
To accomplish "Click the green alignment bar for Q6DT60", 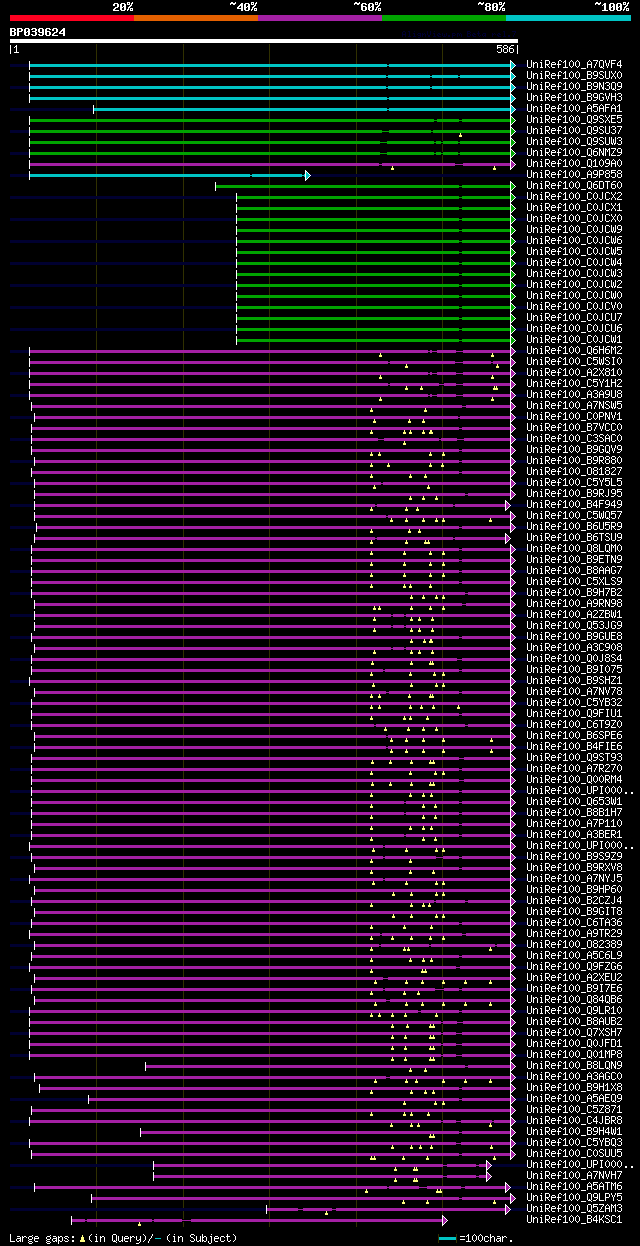I will (365, 186).
